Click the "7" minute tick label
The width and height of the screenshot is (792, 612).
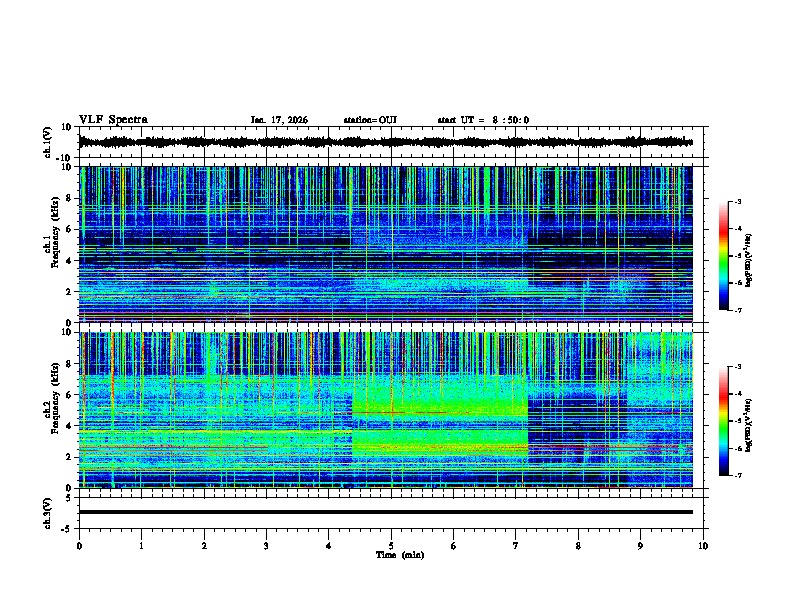point(516,546)
